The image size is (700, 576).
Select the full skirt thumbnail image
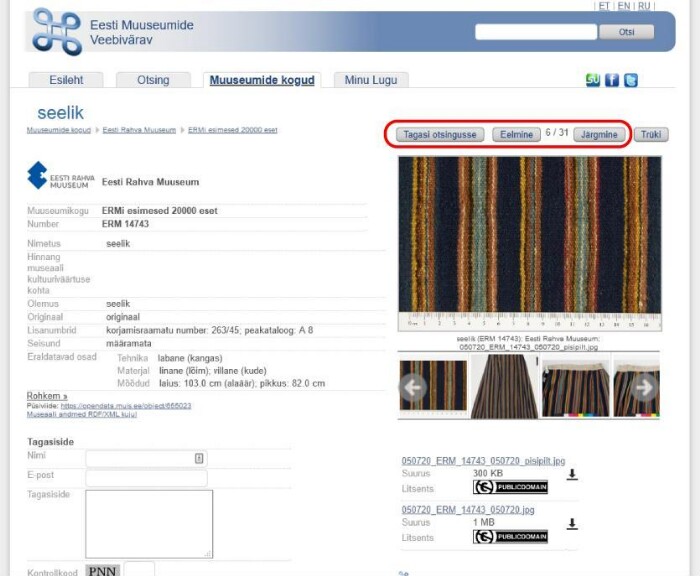tap(504, 385)
